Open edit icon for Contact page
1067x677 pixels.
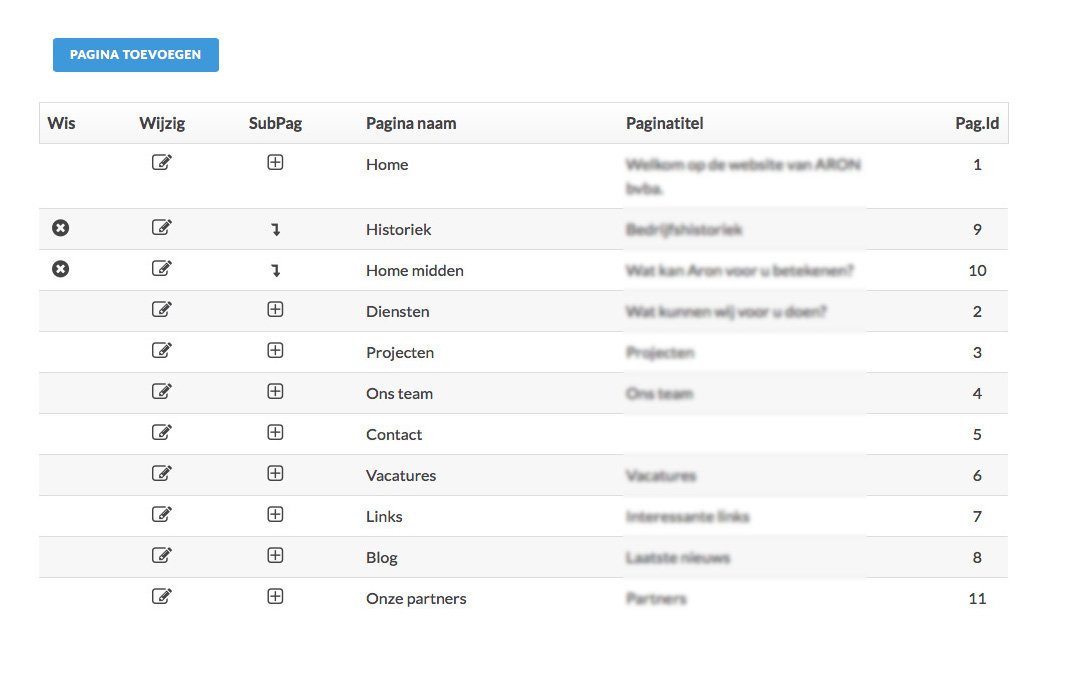(161, 432)
